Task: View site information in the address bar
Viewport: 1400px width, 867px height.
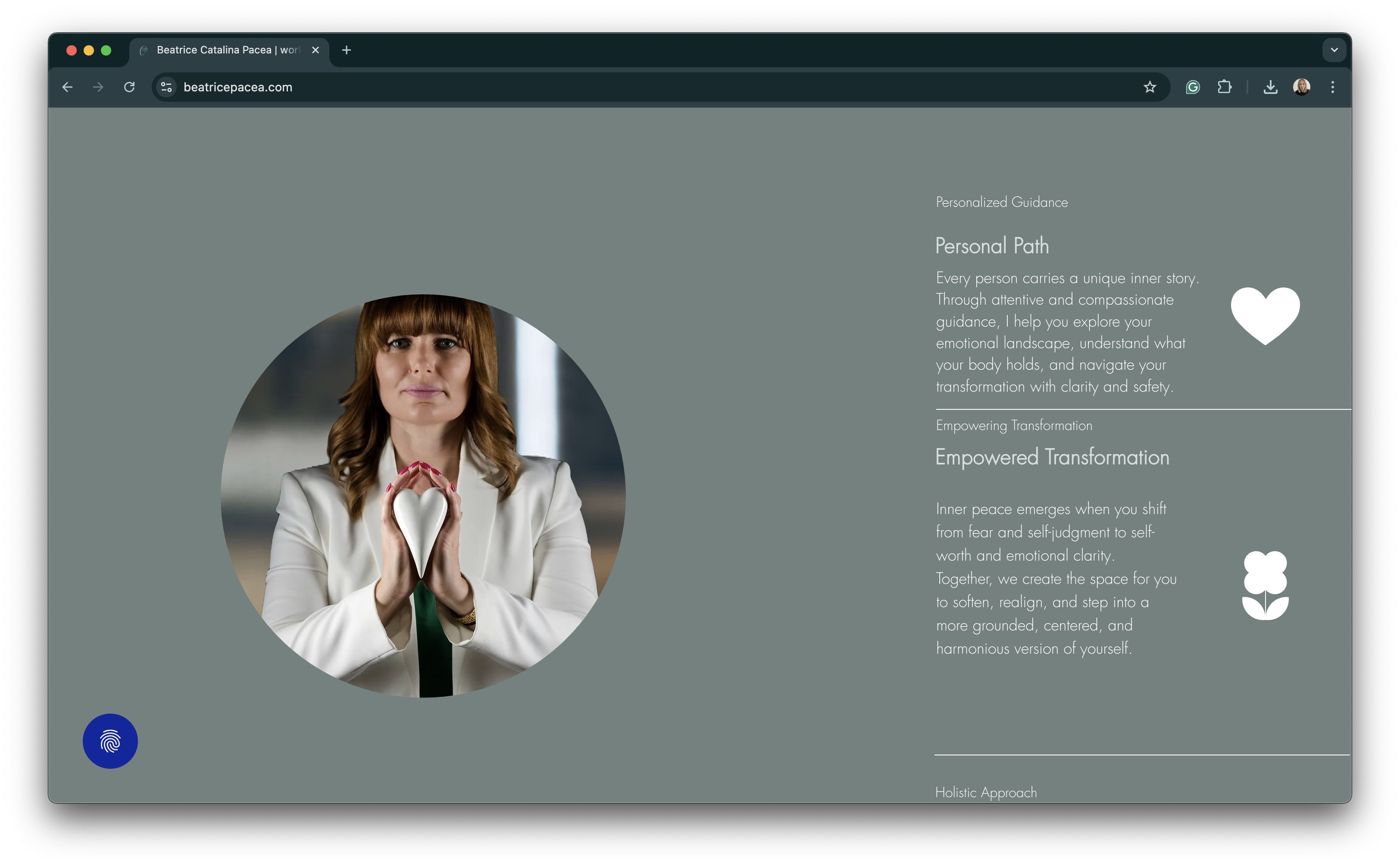Action: (166, 87)
